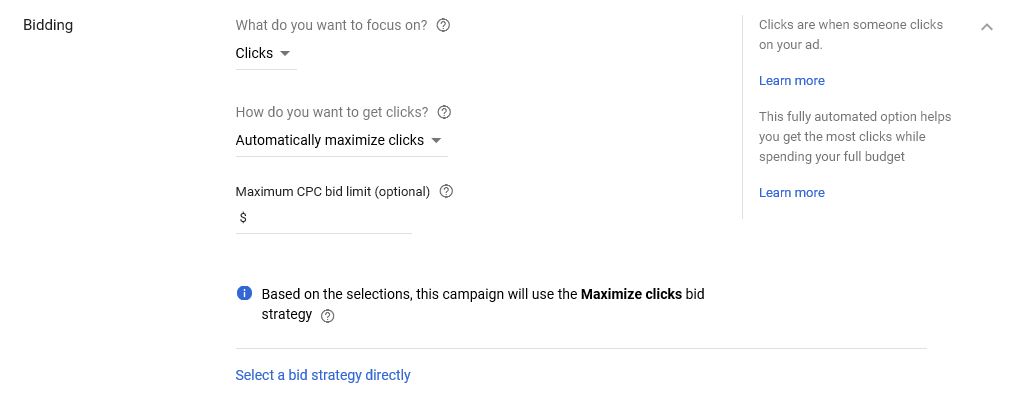Click the "Bidding" section heading
Screen dimensions: 1023x417
pyautogui.click(x=48, y=25)
